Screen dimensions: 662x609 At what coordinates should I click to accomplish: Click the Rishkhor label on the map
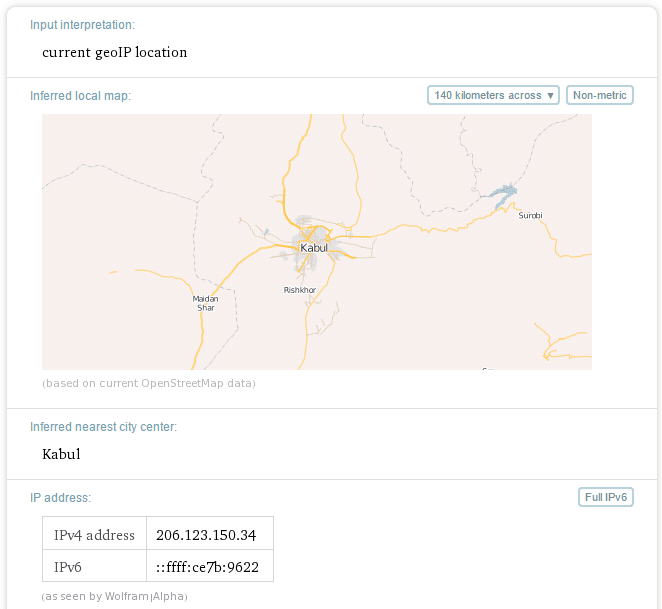click(x=300, y=290)
